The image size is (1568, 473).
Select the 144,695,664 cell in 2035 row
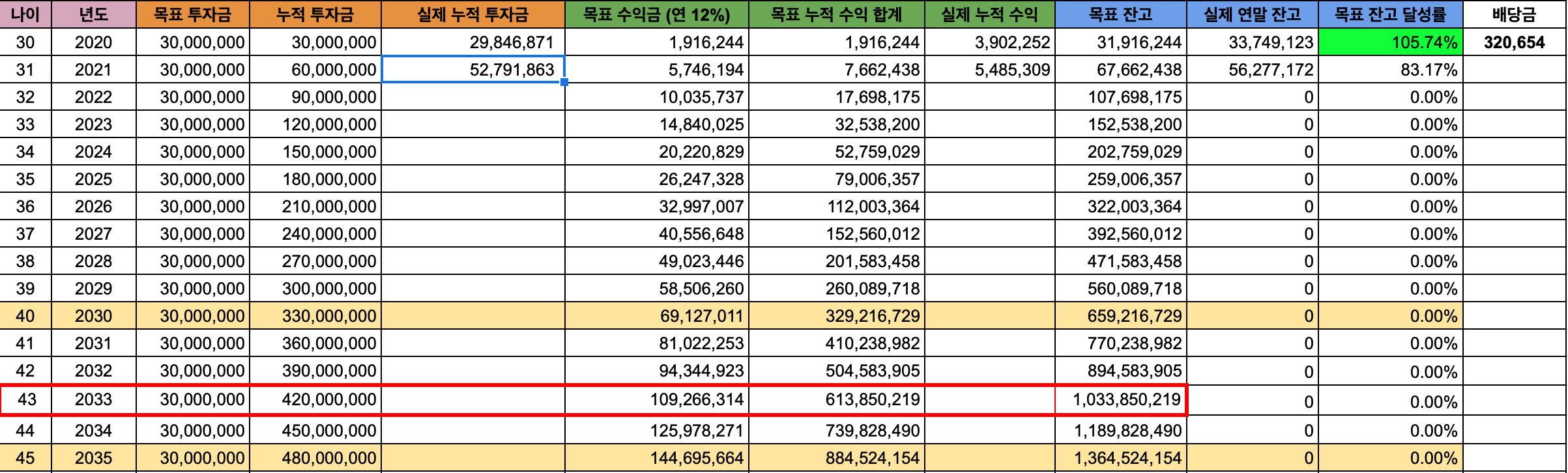point(657,458)
